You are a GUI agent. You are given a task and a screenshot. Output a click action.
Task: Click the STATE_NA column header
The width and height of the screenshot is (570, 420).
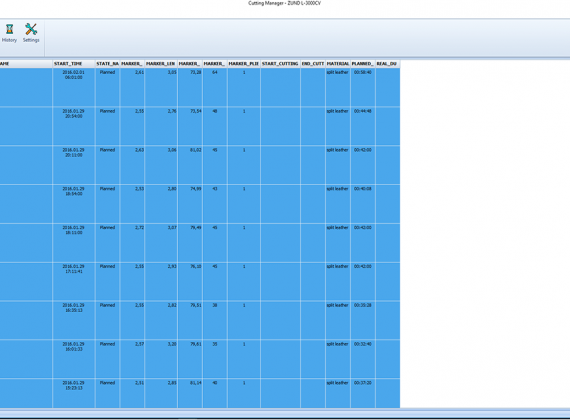107,64
